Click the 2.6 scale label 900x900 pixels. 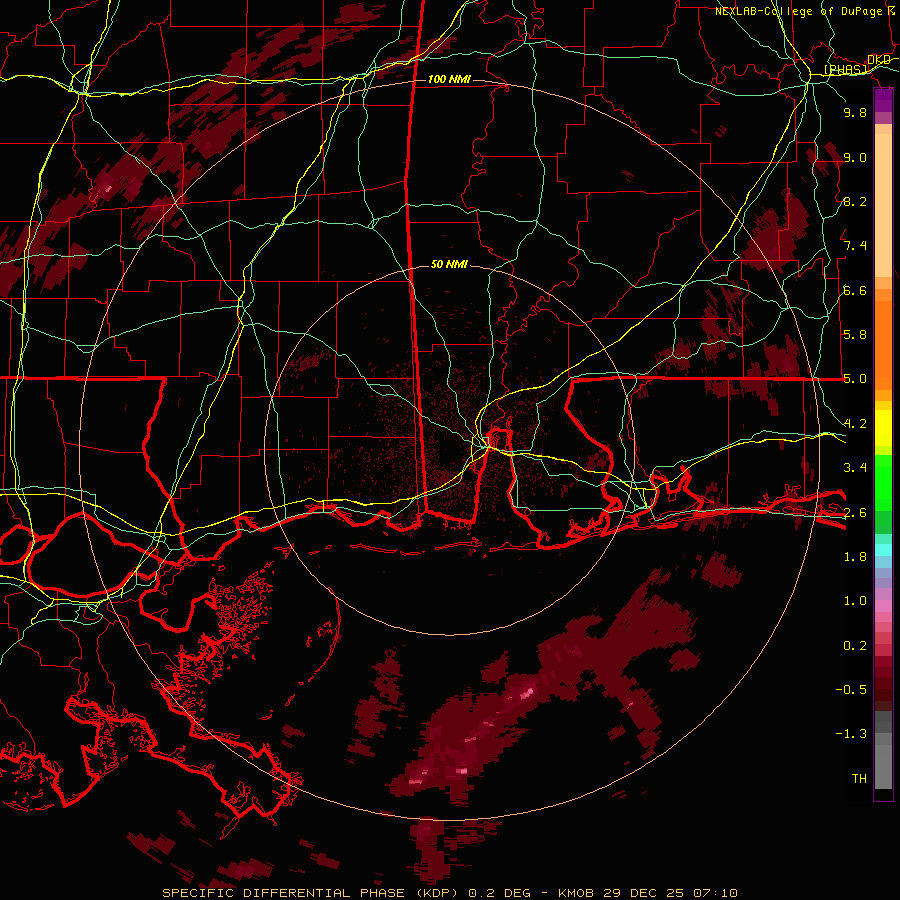pos(855,513)
